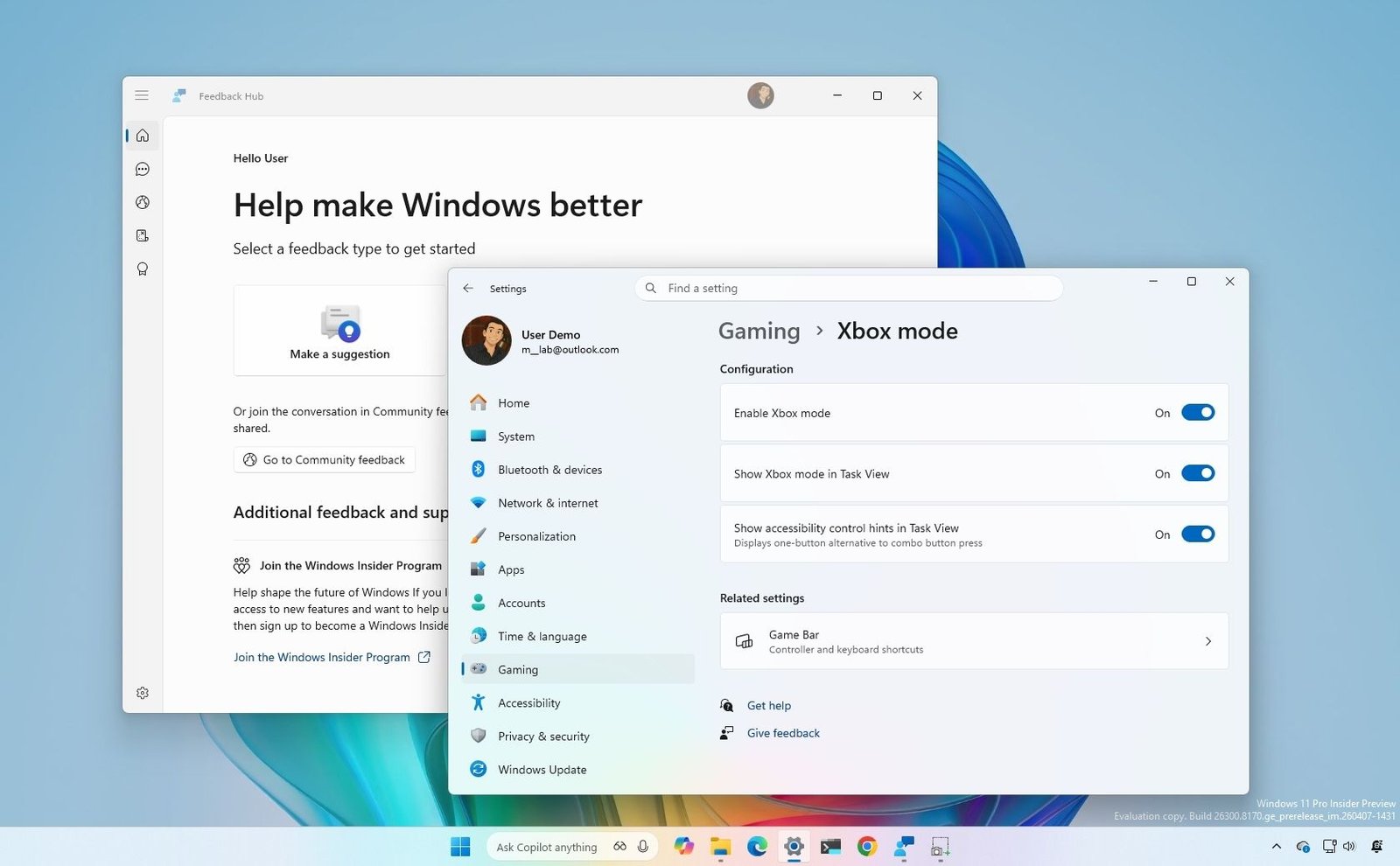Go back using Settings back arrow
The image size is (1400, 866).
[x=468, y=289]
